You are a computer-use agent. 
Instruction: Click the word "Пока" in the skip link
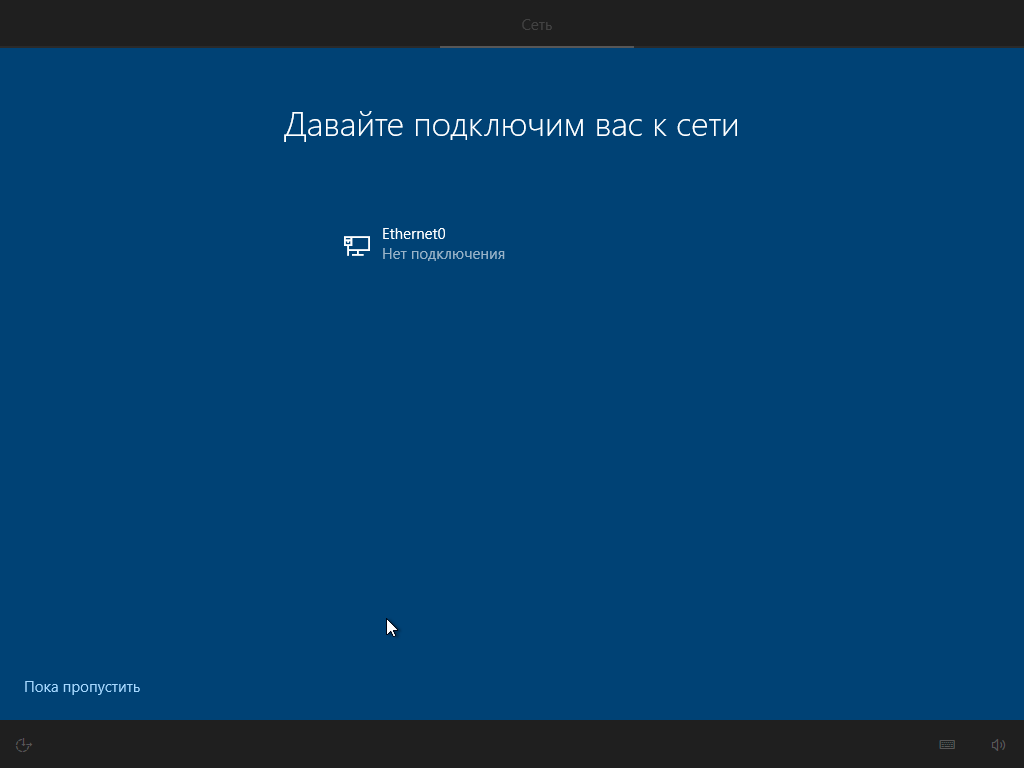pos(41,687)
